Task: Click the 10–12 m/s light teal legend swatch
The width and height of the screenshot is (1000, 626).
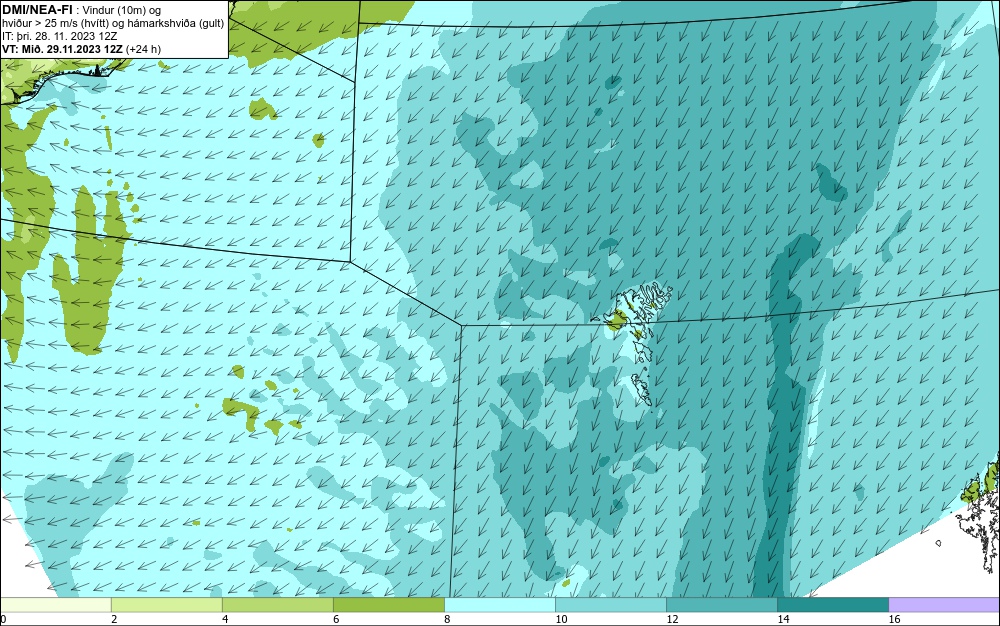Action: point(610,605)
